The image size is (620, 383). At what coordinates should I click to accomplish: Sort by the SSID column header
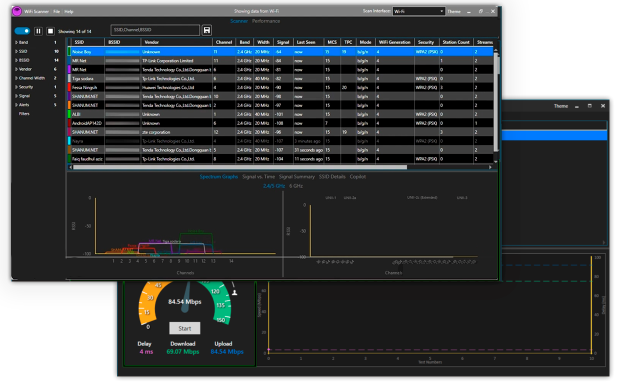click(88, 42)
